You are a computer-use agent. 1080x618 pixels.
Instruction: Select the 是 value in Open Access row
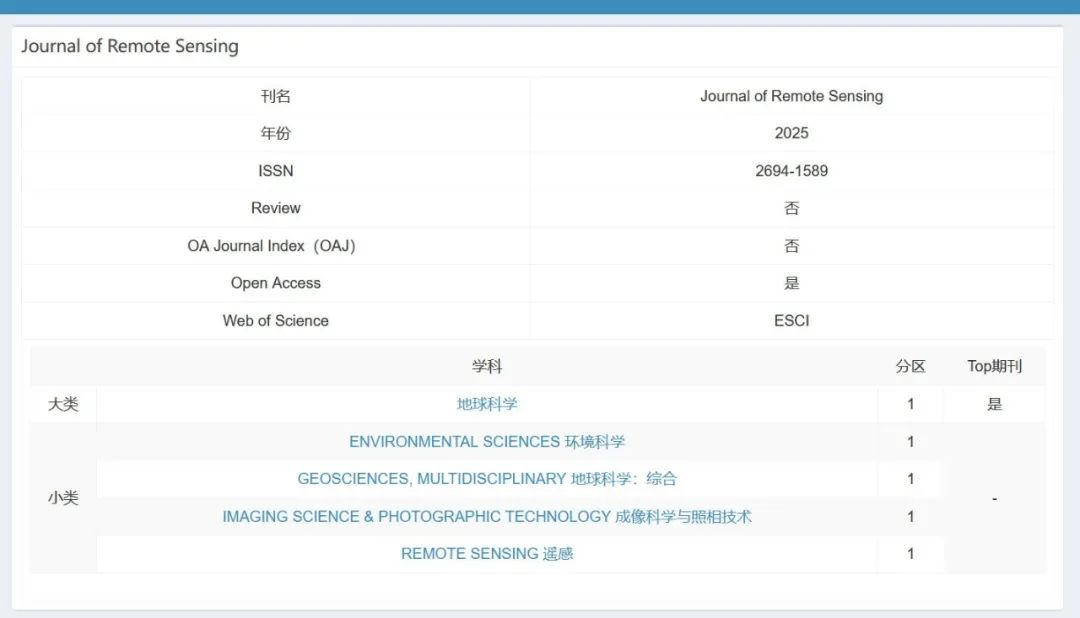(791, 283)
